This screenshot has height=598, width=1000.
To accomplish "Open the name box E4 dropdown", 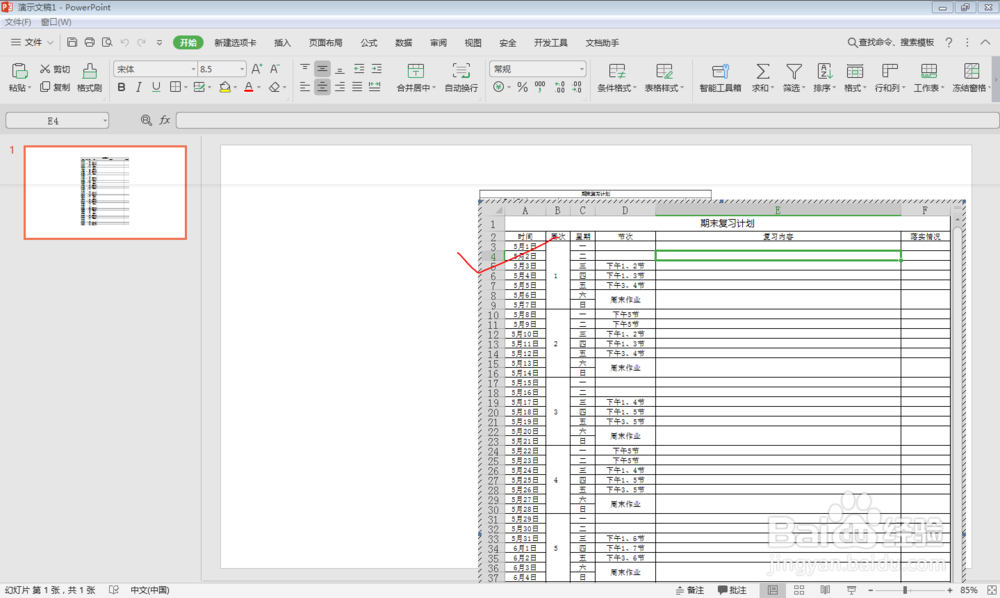I will tap(105, 120).
